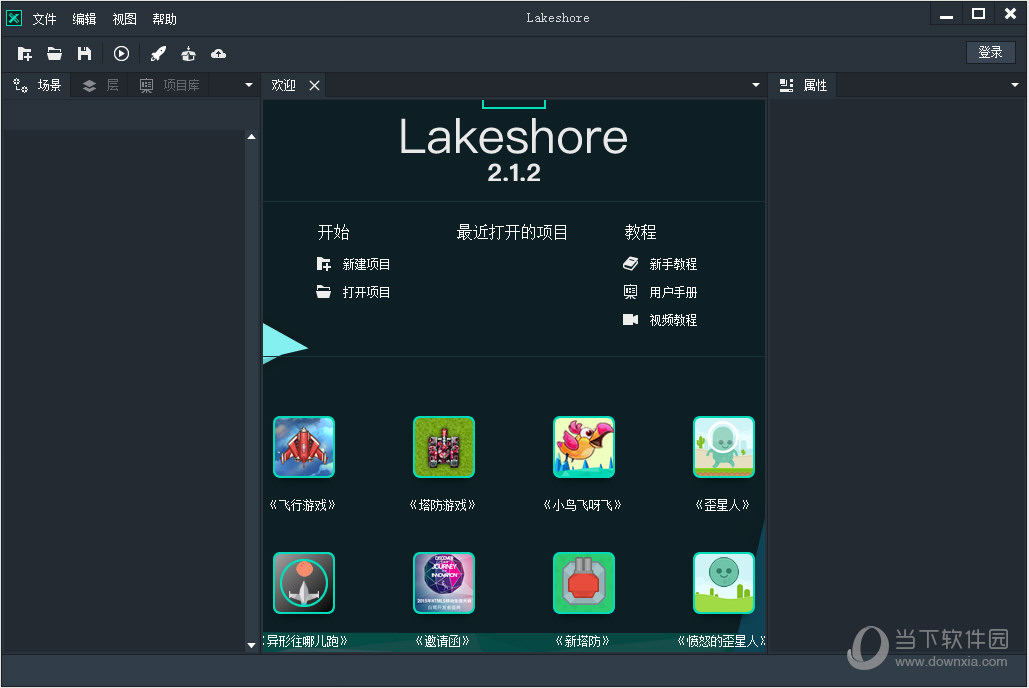Minimize the Lakeshore window

tap(946, 14)
